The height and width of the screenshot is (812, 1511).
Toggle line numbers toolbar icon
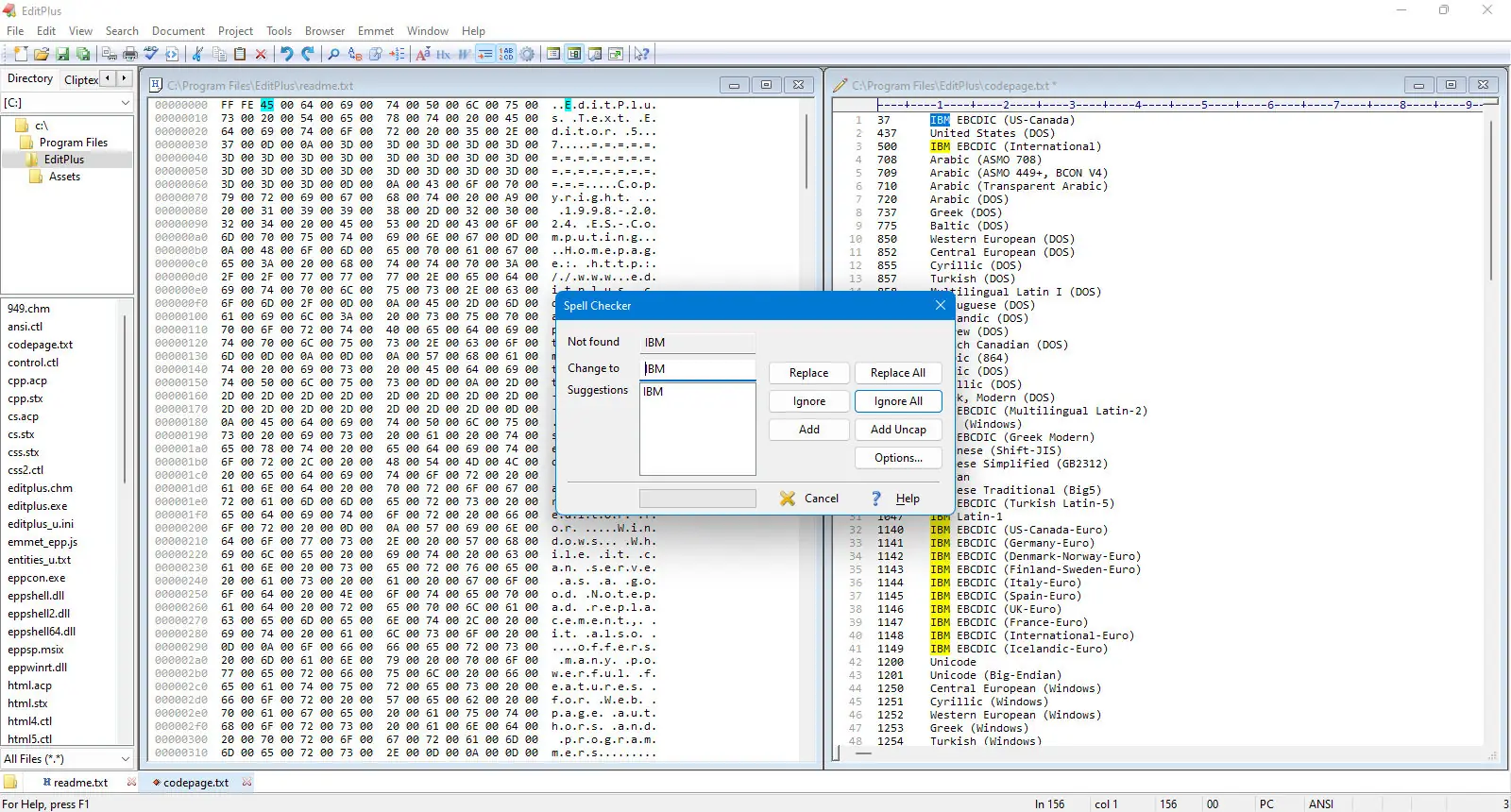pos(506,54)
